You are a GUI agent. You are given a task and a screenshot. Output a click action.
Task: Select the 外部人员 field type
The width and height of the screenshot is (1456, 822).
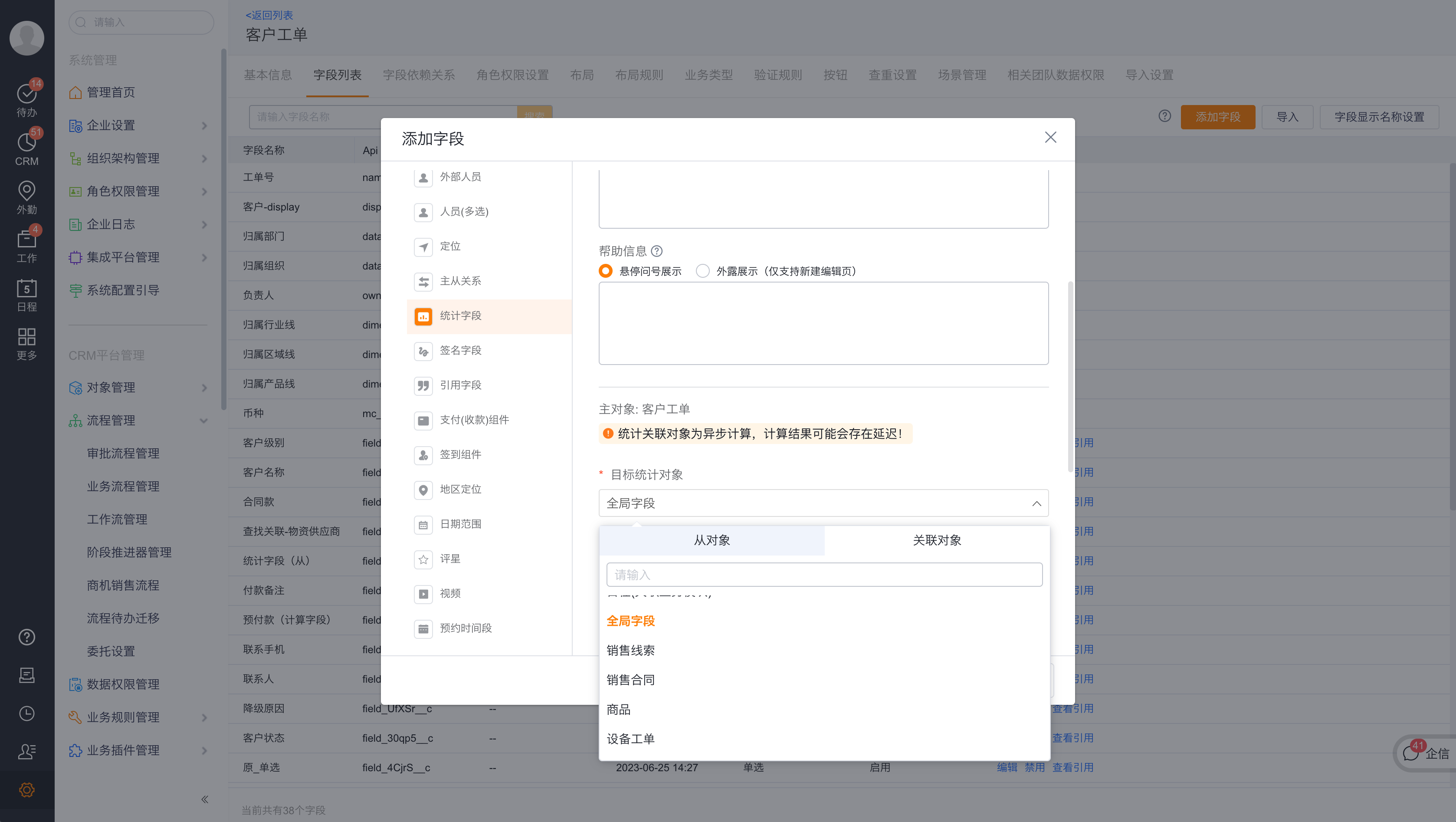[489, 177]
